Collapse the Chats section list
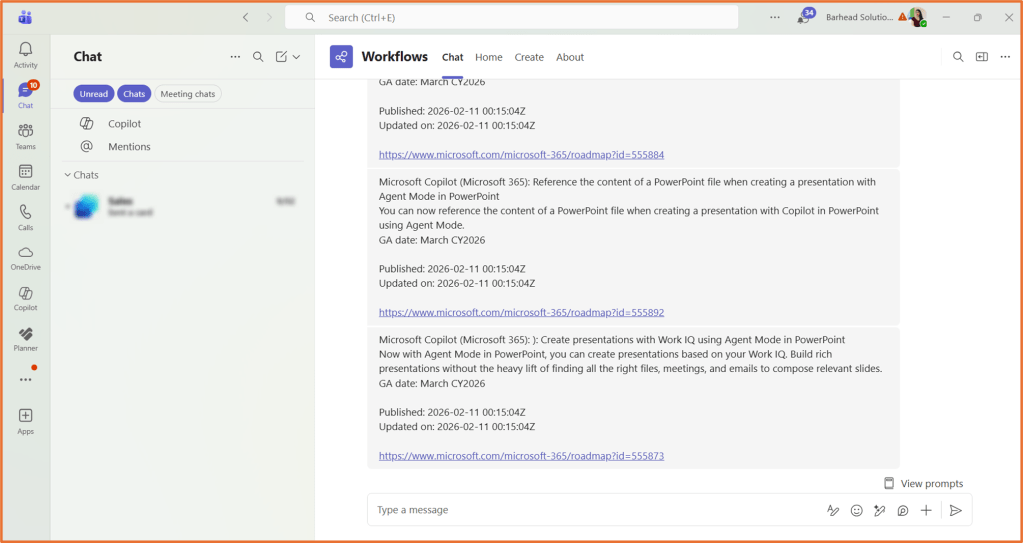This screenshot has width=1023, height=543. pyautogui.click(x=68, y=175)
